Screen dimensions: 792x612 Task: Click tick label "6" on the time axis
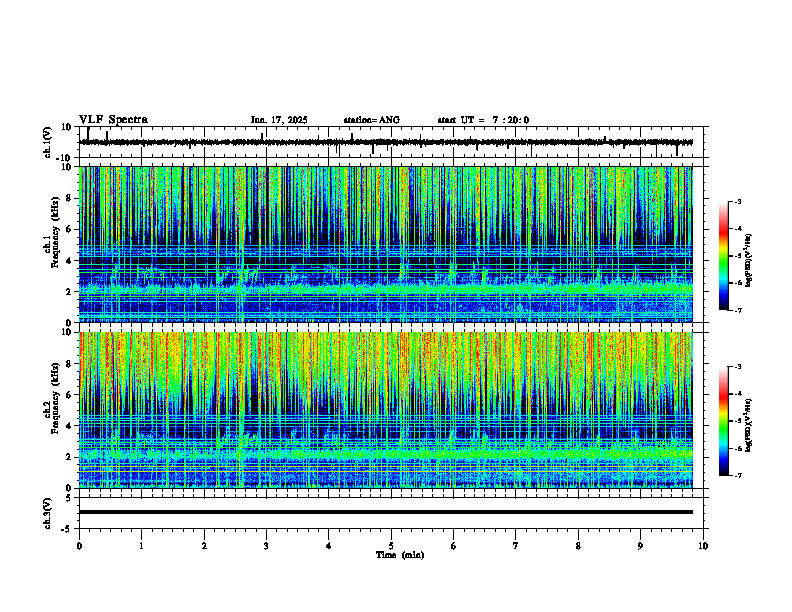(x=454, y=546)
